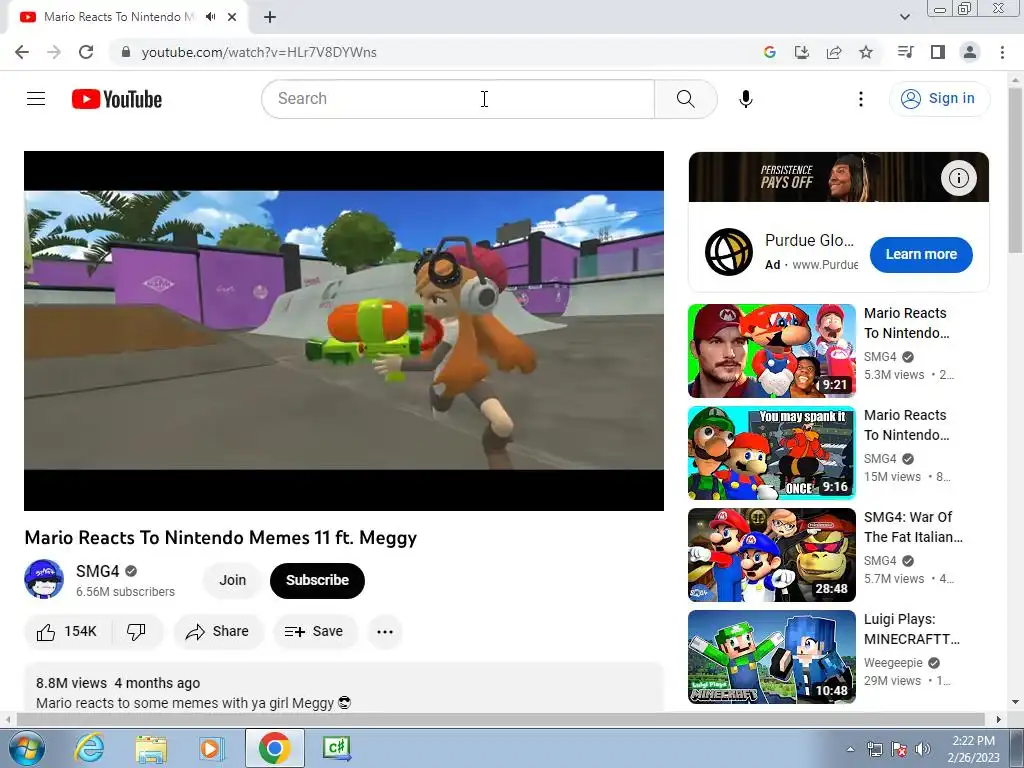This screenshot has width=1024, height=768.
Task: Go to YouTube home via logo
Action: coord(117,99)
